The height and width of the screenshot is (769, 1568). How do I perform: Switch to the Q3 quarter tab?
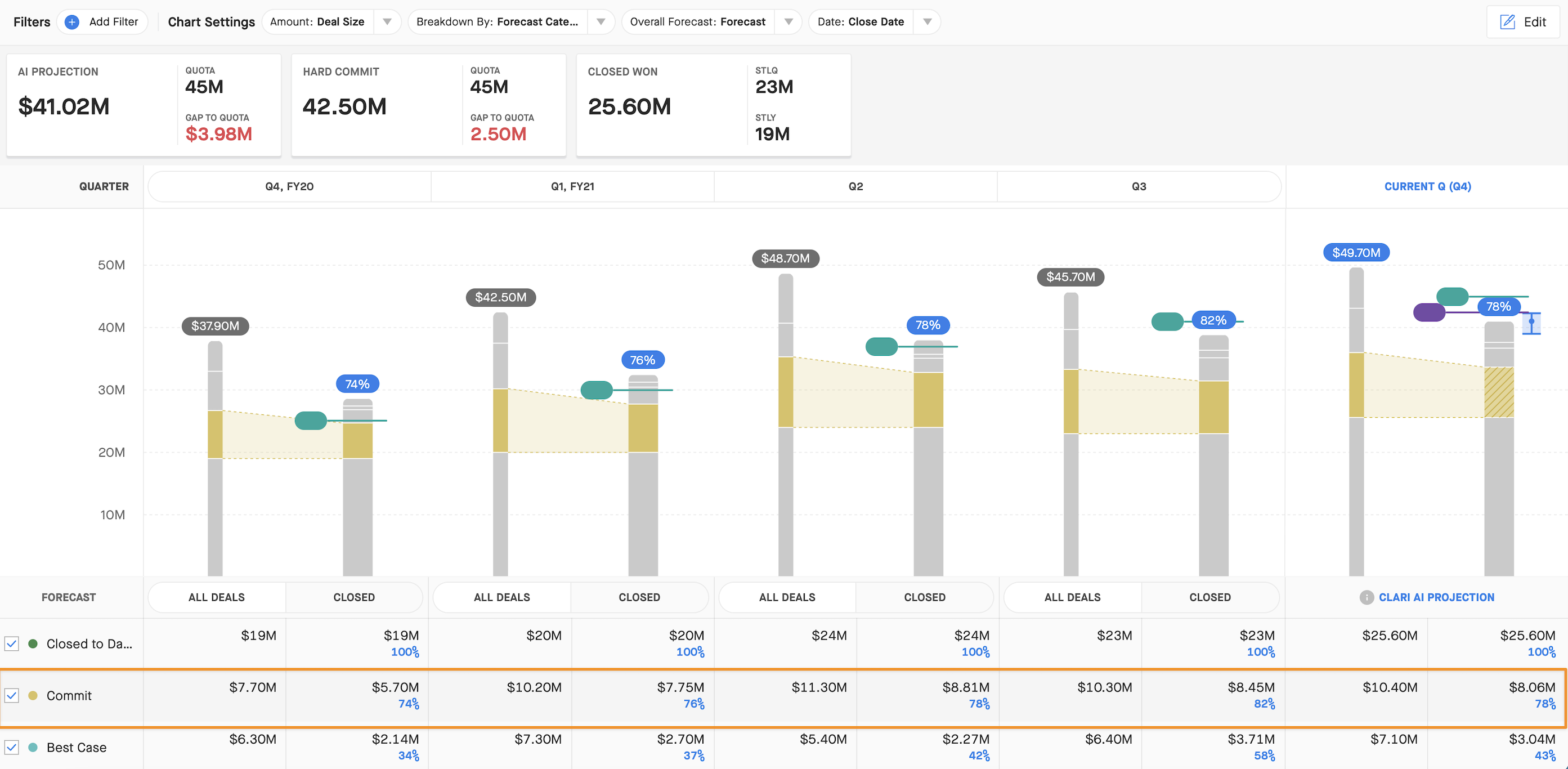click(1139, 186)
